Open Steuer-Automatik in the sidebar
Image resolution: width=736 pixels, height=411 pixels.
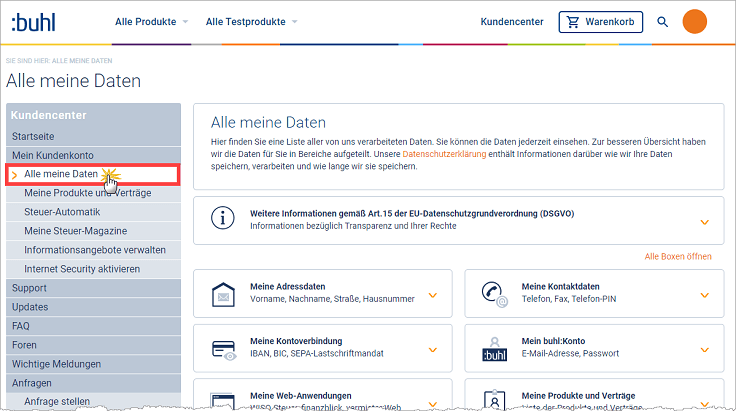click(93, 212)
